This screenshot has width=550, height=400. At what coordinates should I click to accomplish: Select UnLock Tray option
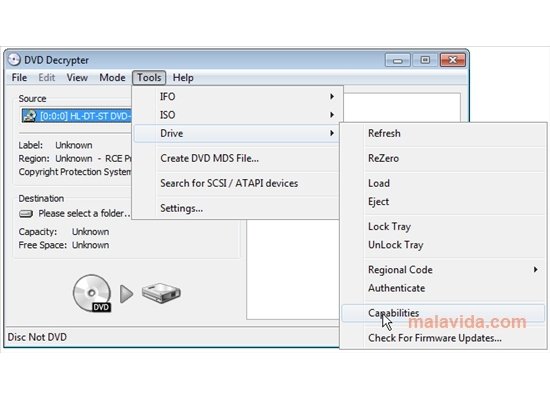pos(443,245)
